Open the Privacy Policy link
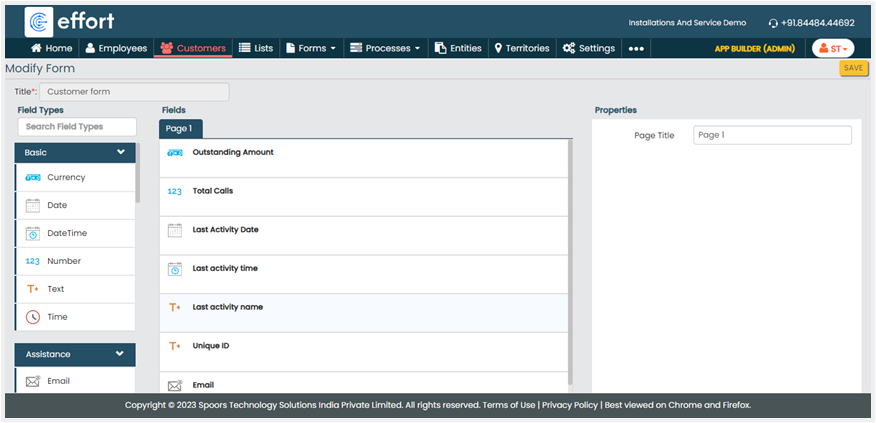Screen dimensions: 876x423 coord(570,405)
